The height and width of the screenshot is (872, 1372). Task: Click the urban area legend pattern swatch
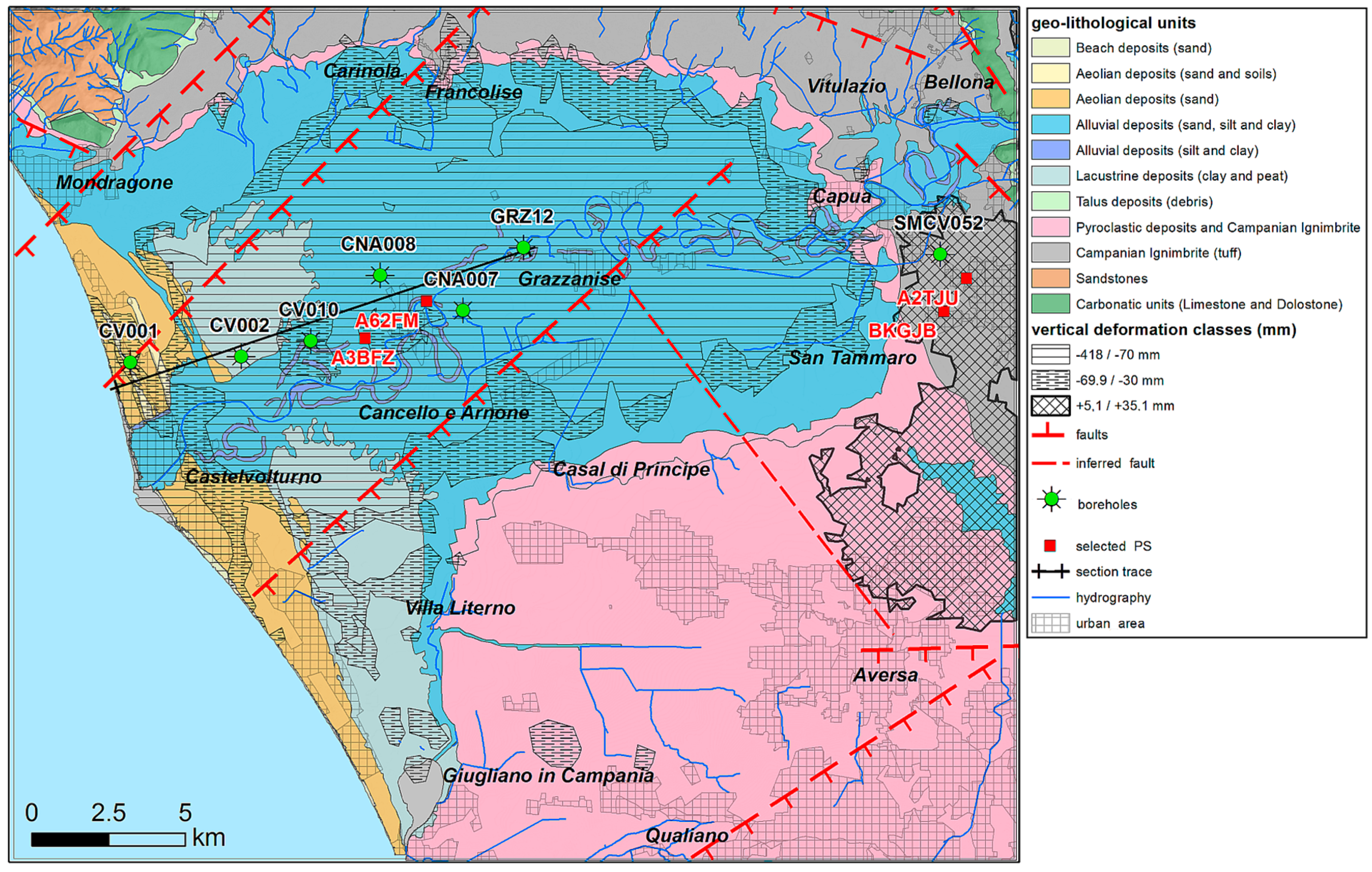[1050, 623]
